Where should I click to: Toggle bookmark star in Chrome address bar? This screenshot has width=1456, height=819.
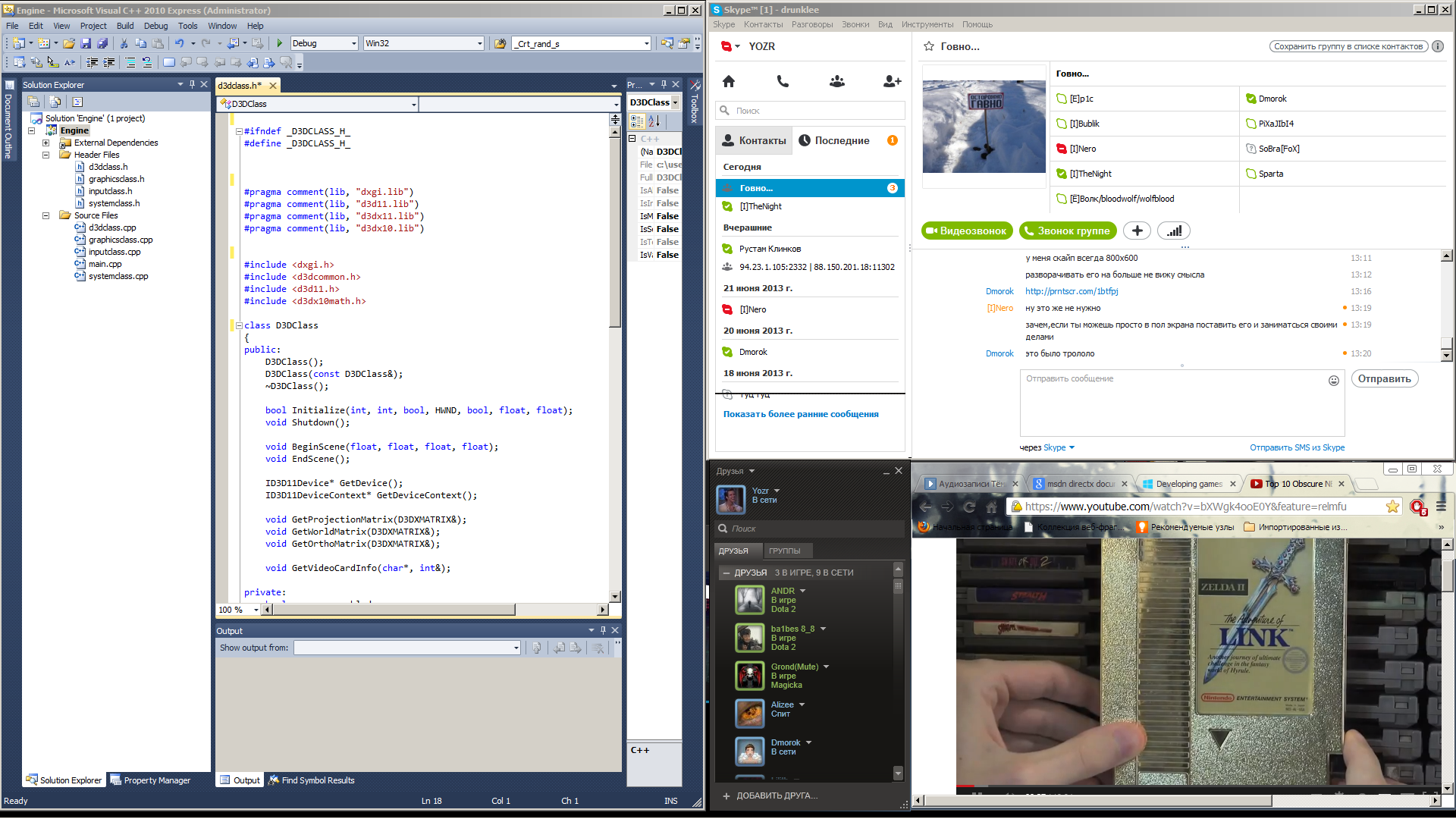coord(1393,507)
